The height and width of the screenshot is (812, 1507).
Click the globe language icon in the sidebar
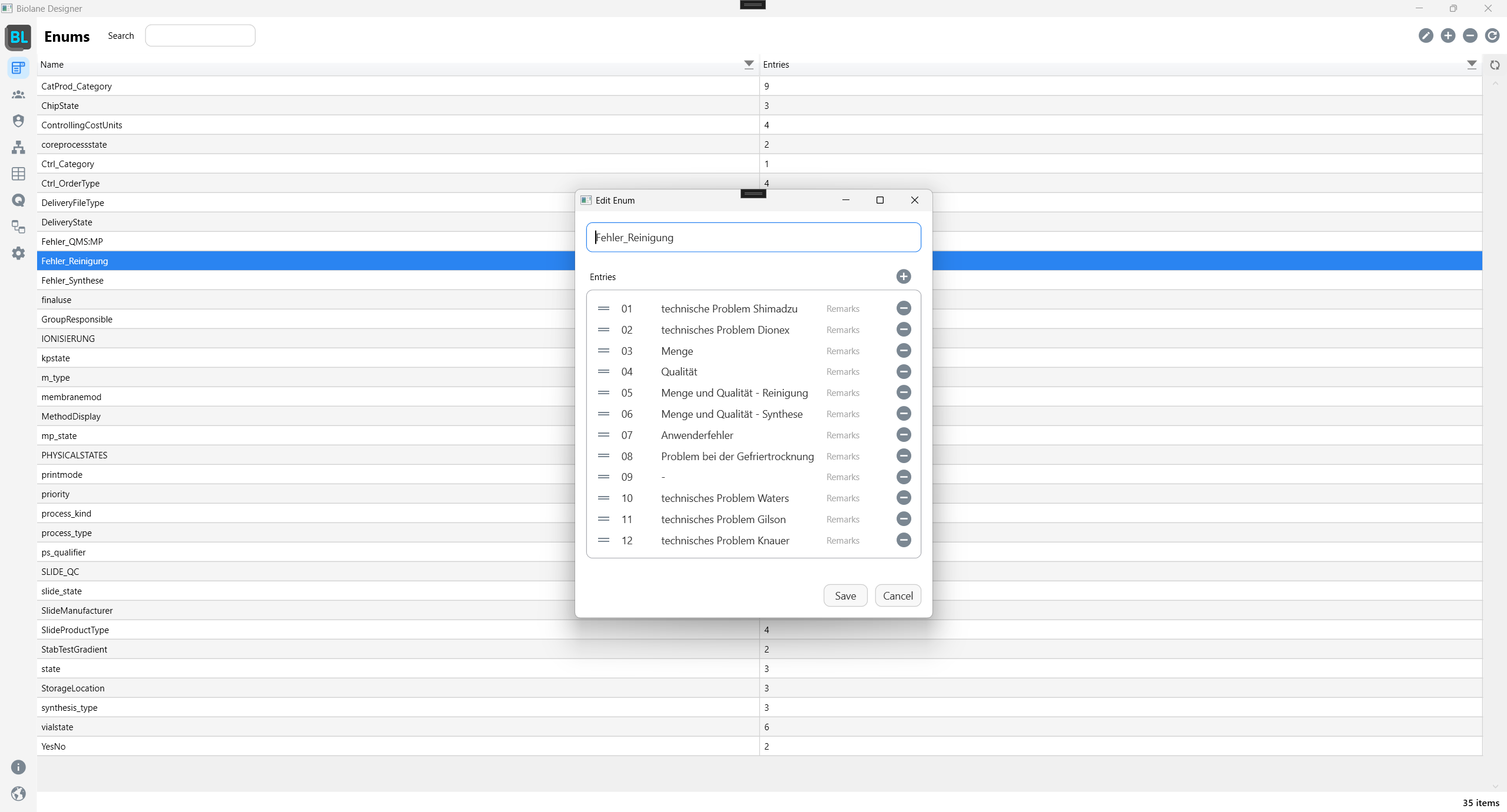pos(18,794)
